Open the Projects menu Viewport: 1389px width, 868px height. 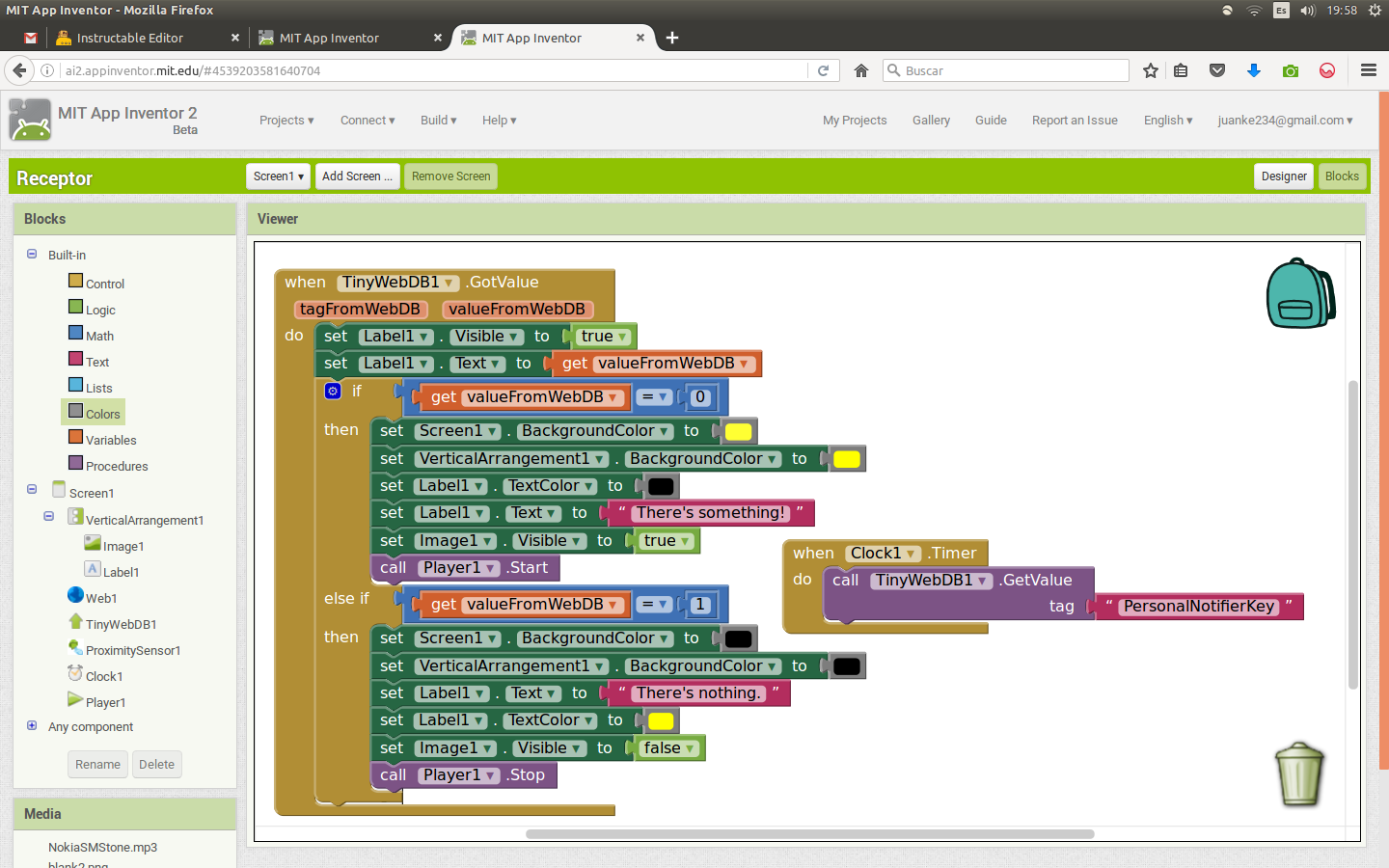coord(286,121)
